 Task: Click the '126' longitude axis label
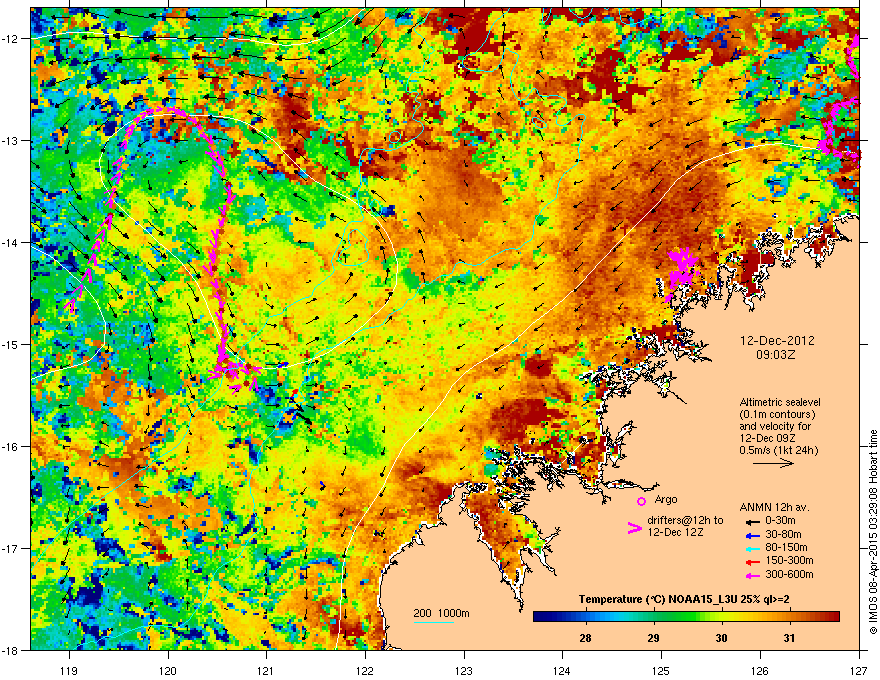coord(760,670)
